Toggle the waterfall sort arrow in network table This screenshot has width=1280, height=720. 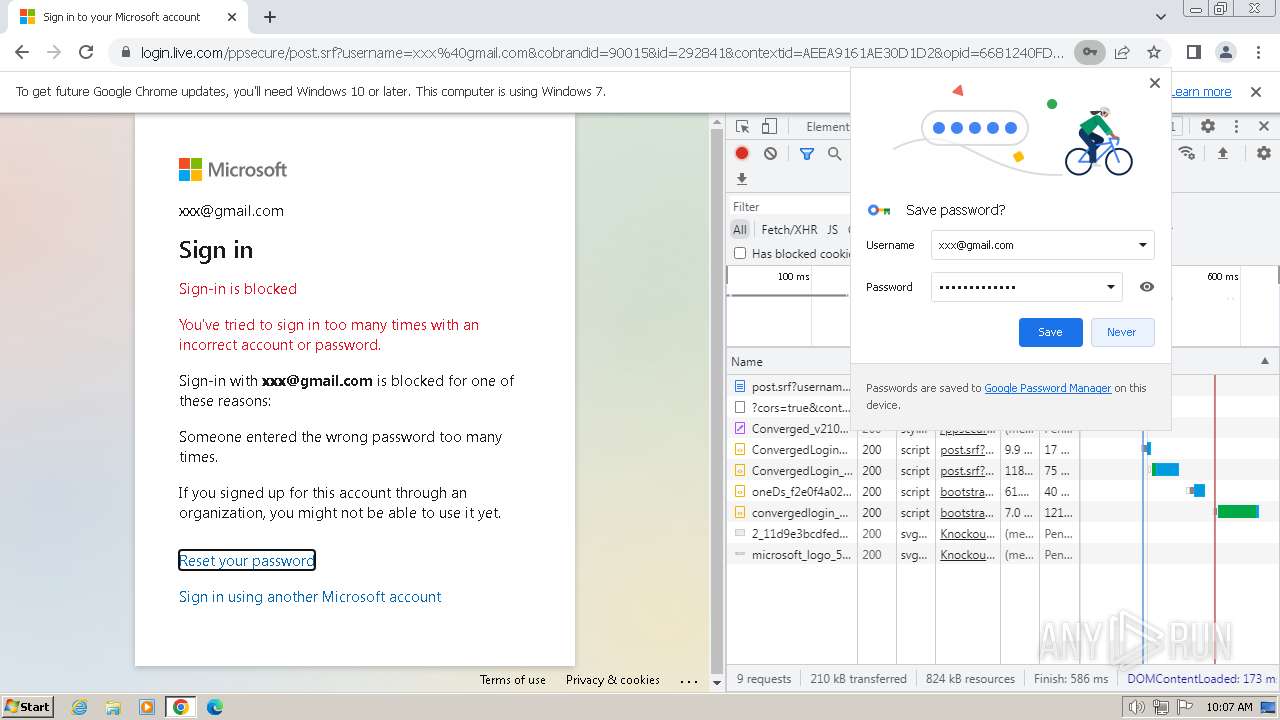(1265, 361)
